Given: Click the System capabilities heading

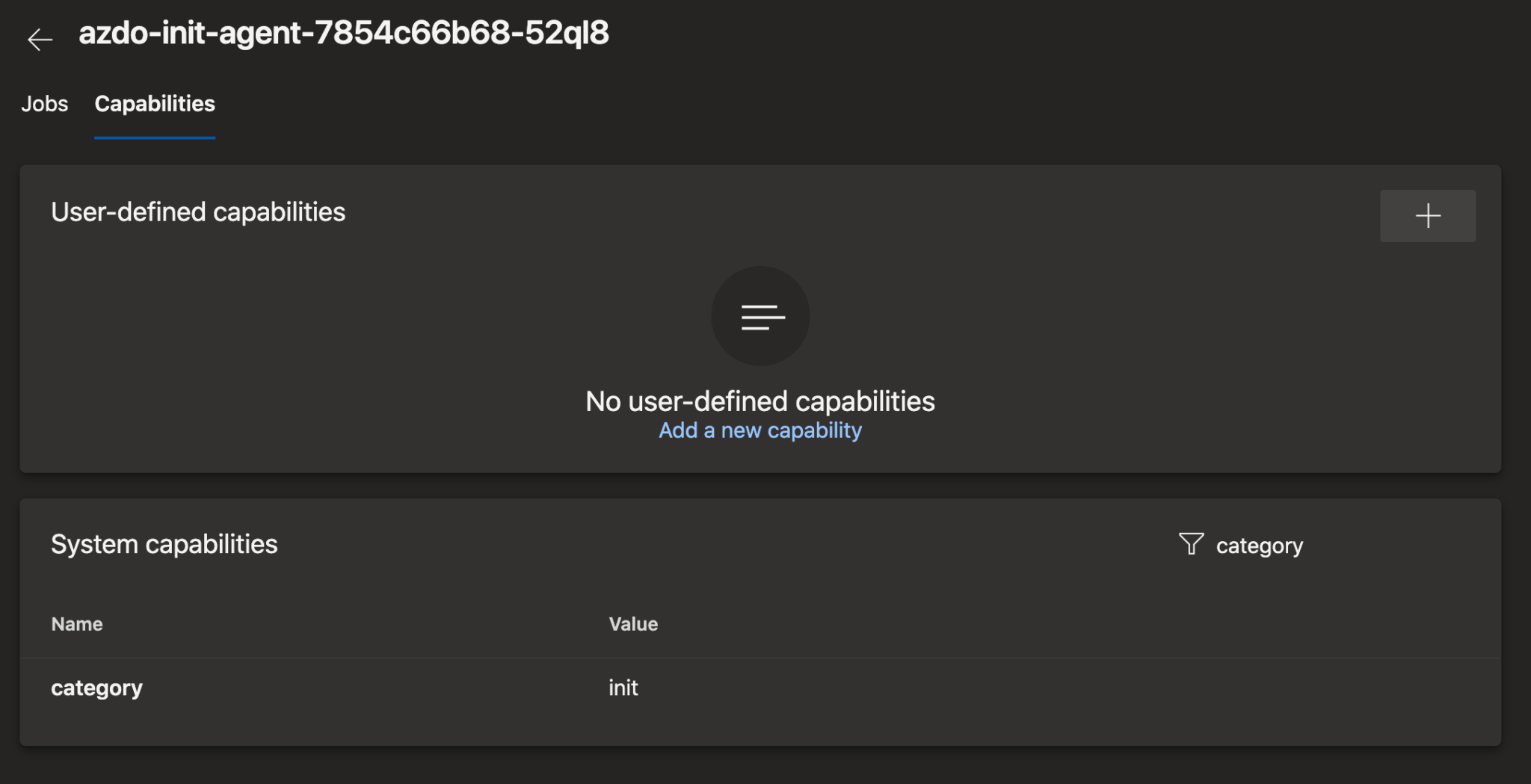Looking at the screenshot, I should [164, 544].
